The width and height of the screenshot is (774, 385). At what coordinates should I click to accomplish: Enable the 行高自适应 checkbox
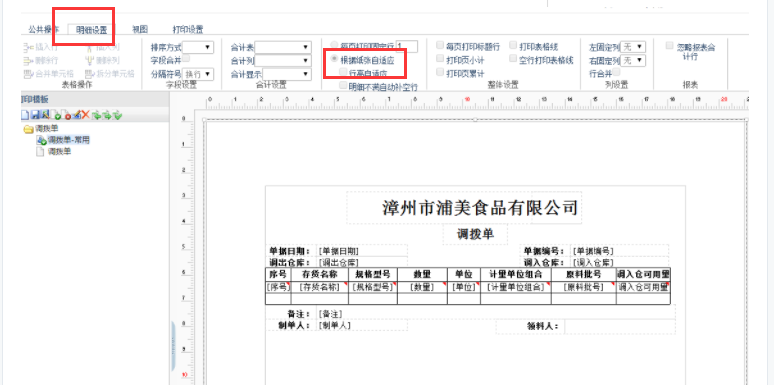point(344,72)
